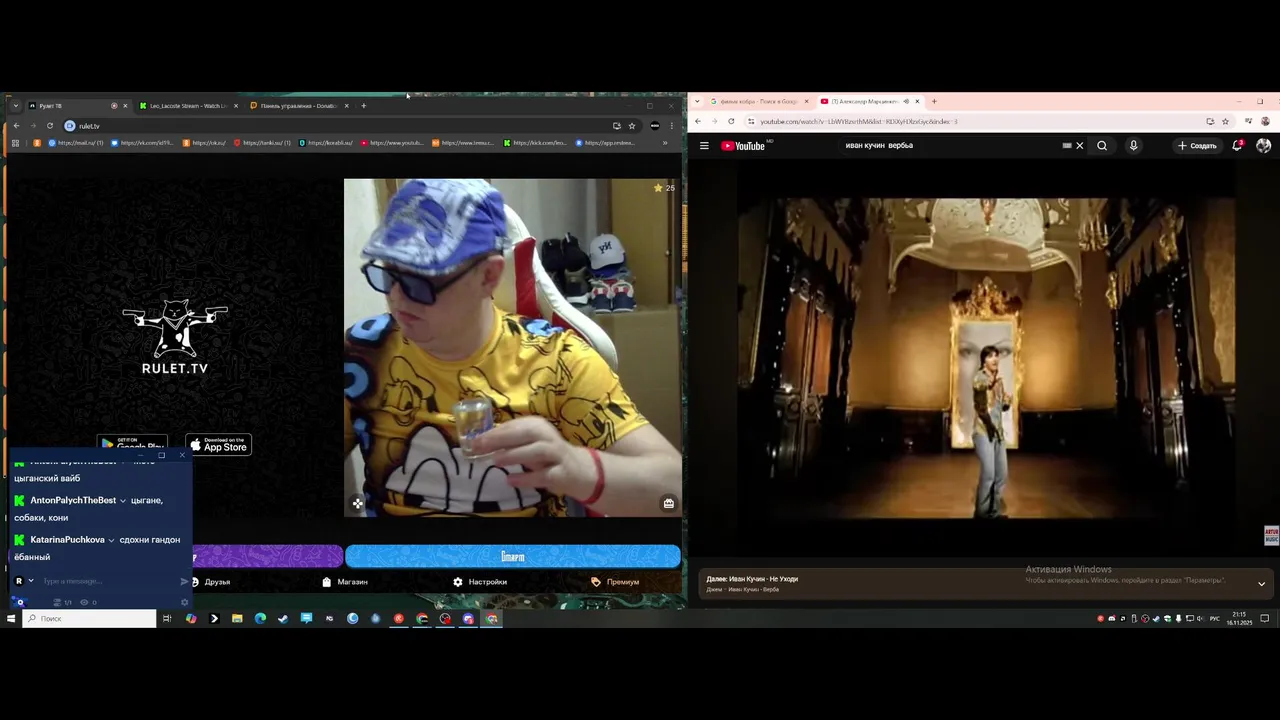Bookmark rulet.tv with the star icon

point(632,126)
